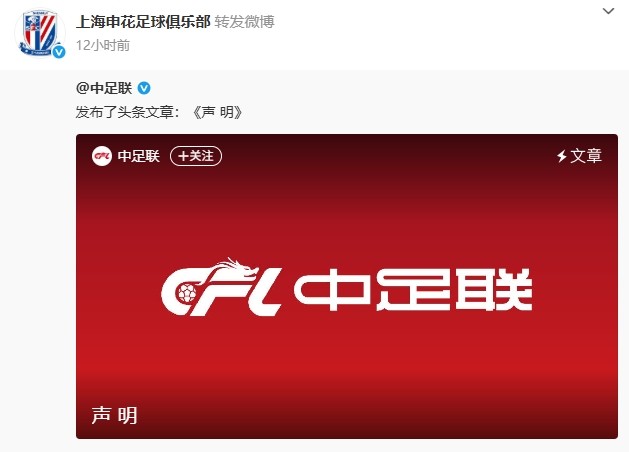Open the @中足联 mention link

pyautogui.click(x=104, y=88)
